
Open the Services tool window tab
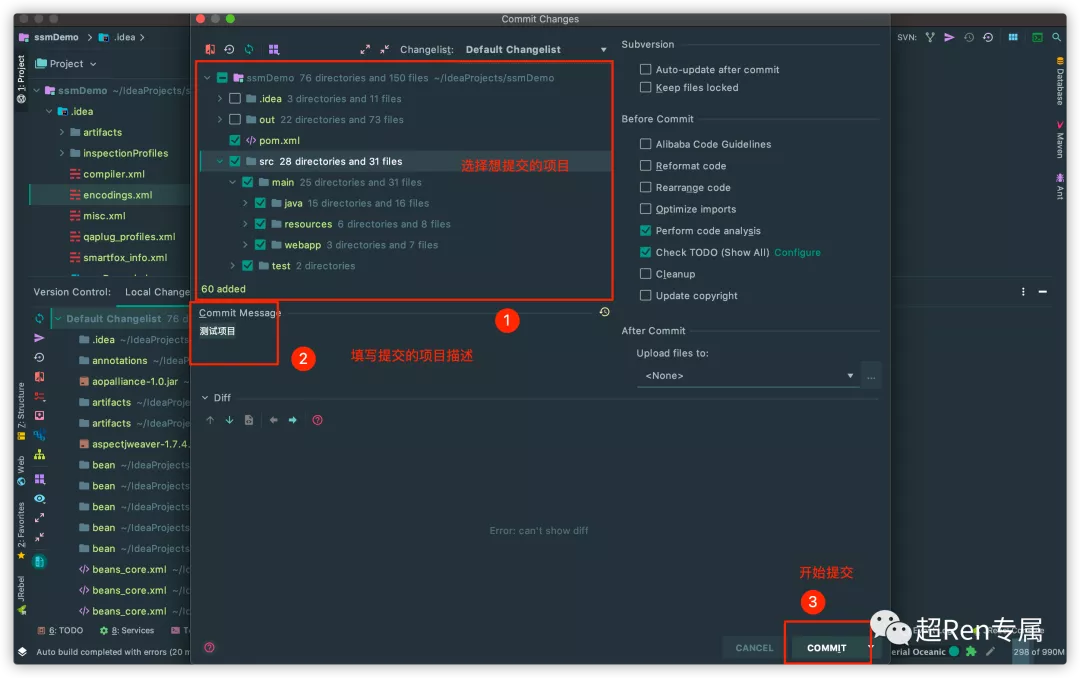click(127, 630)
